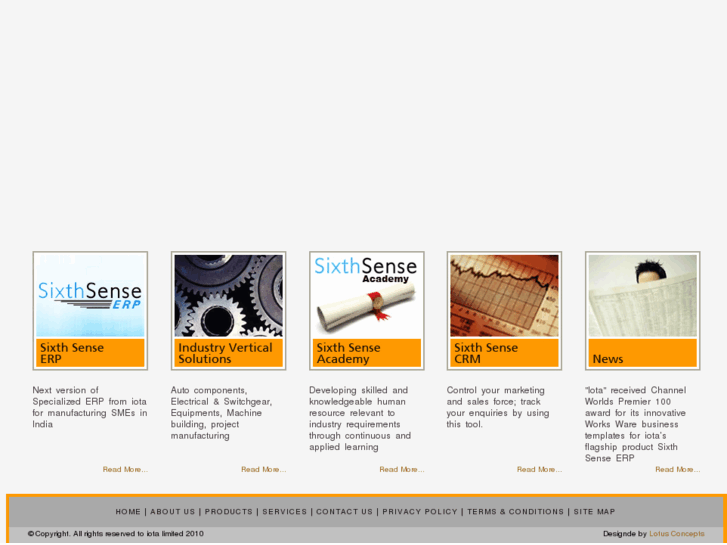
Task: Open CONTACT US footer link
Action: pos(344,512)
